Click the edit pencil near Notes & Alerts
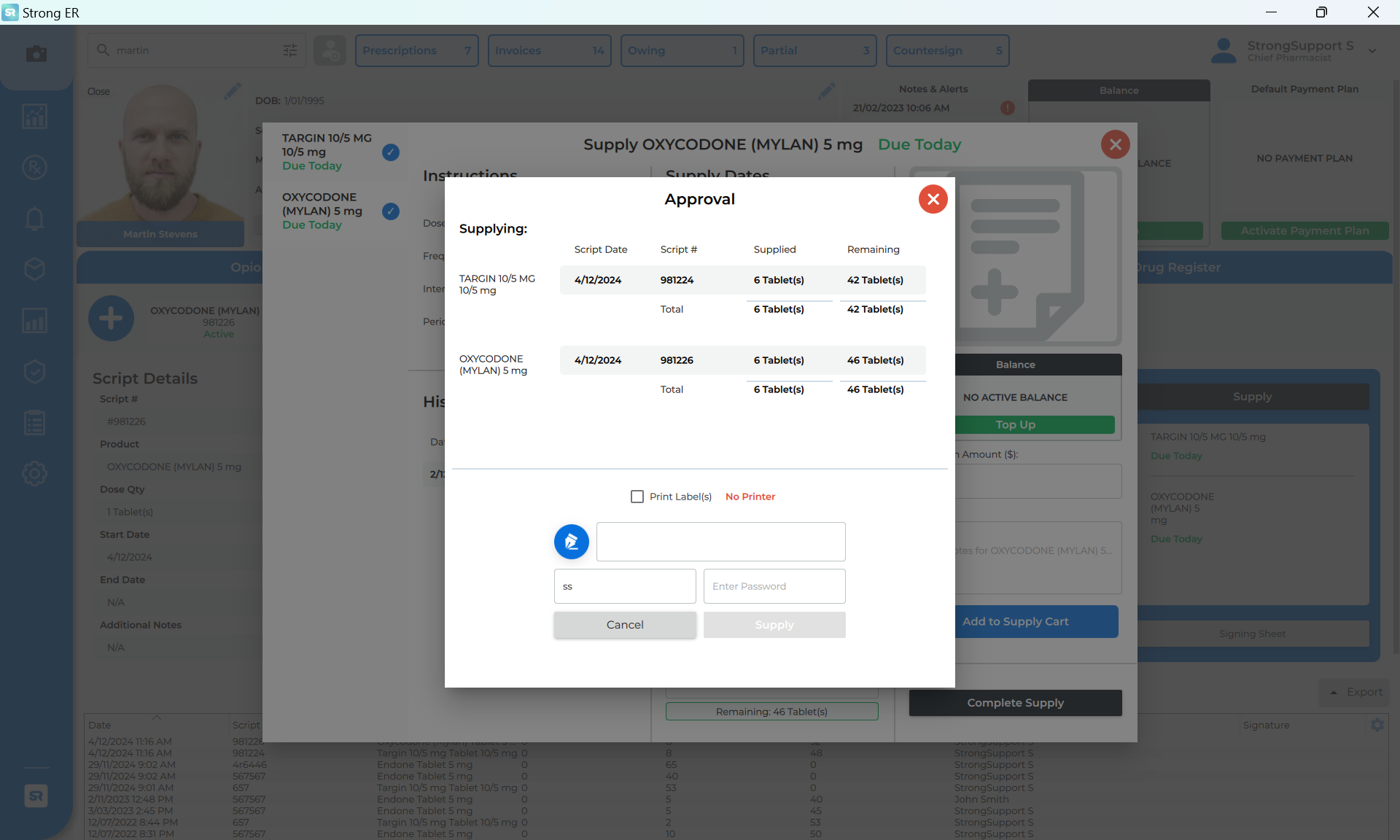1400x840 pixels. 827,91
